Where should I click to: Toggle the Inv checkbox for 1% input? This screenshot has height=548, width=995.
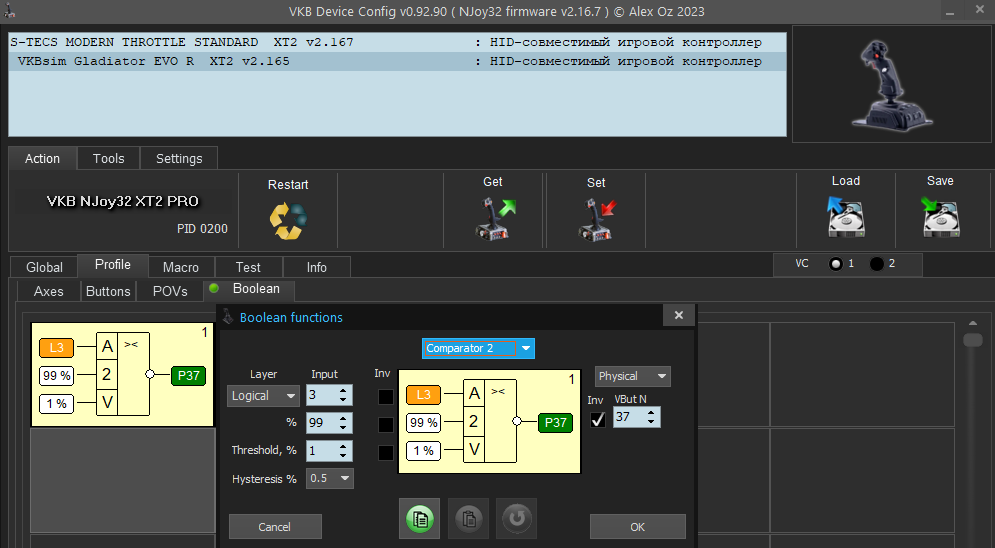pyautogui.click(x=386, y=453)
